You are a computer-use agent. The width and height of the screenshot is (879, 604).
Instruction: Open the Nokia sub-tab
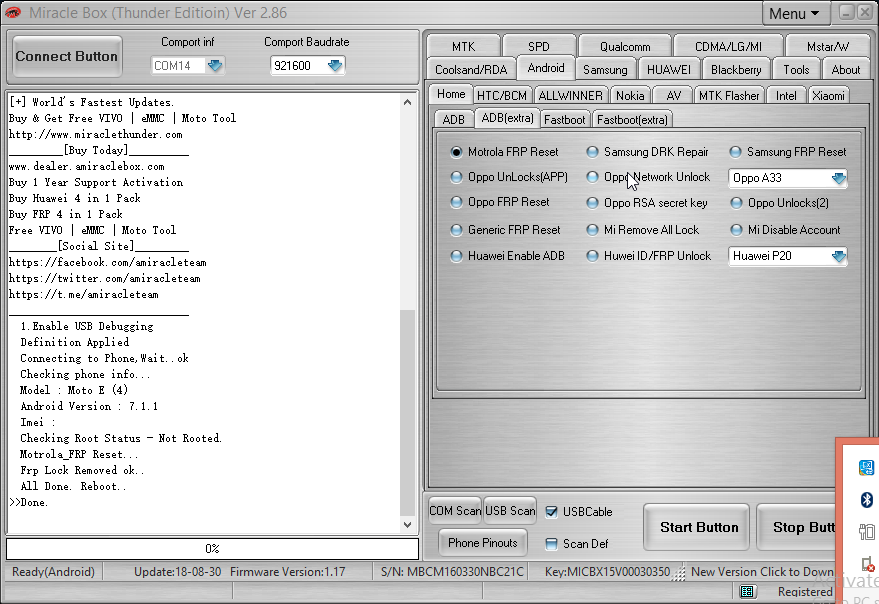coord(630,96)
